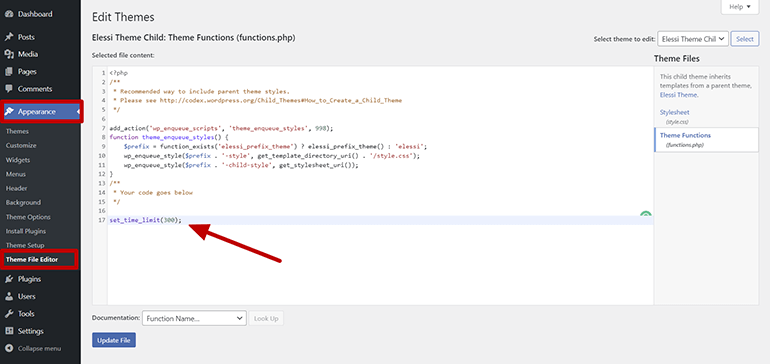This screenshot has width=770, height=364.
Task: Click the Posts pushpin icon
Action: click(9, 37)
